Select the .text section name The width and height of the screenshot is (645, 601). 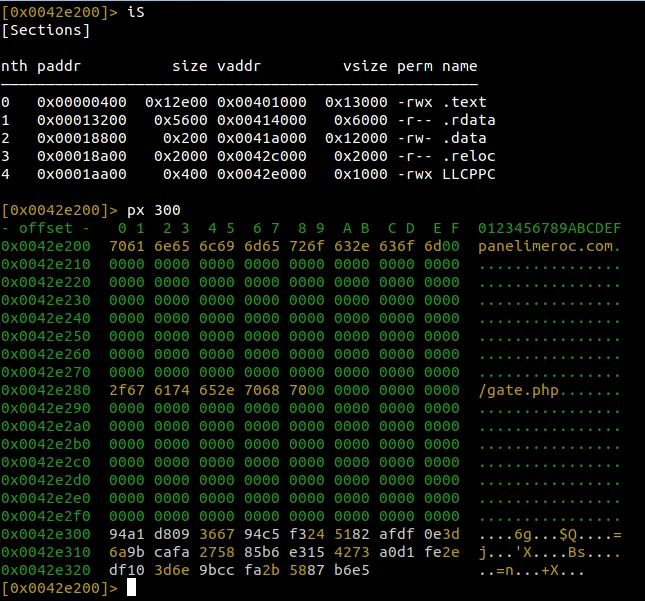coord(464,102)
